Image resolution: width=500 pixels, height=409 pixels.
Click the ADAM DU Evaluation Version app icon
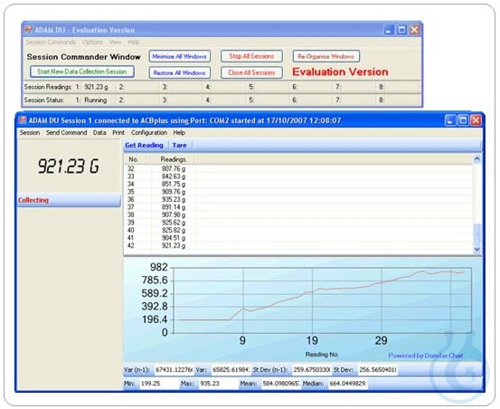pos(29,30)
